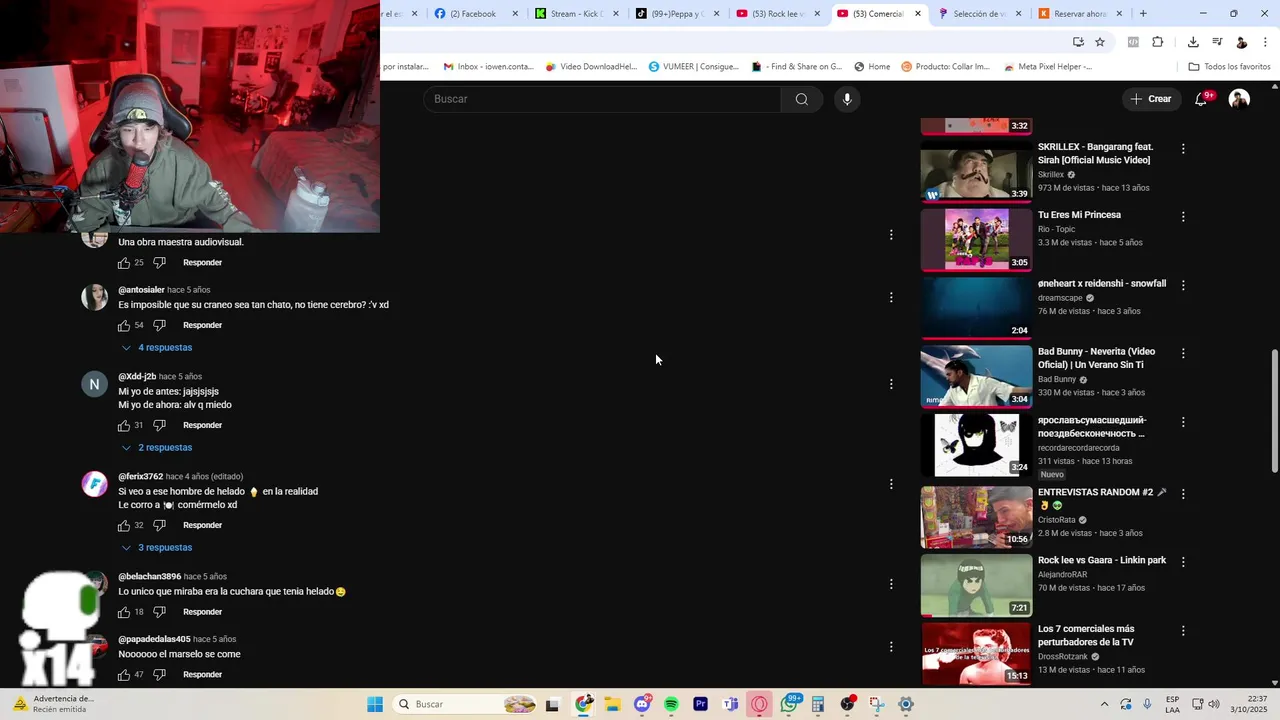Switch to the Facebook tab
Viewport: 1280px width, 720px height.
tap(476, 14)
